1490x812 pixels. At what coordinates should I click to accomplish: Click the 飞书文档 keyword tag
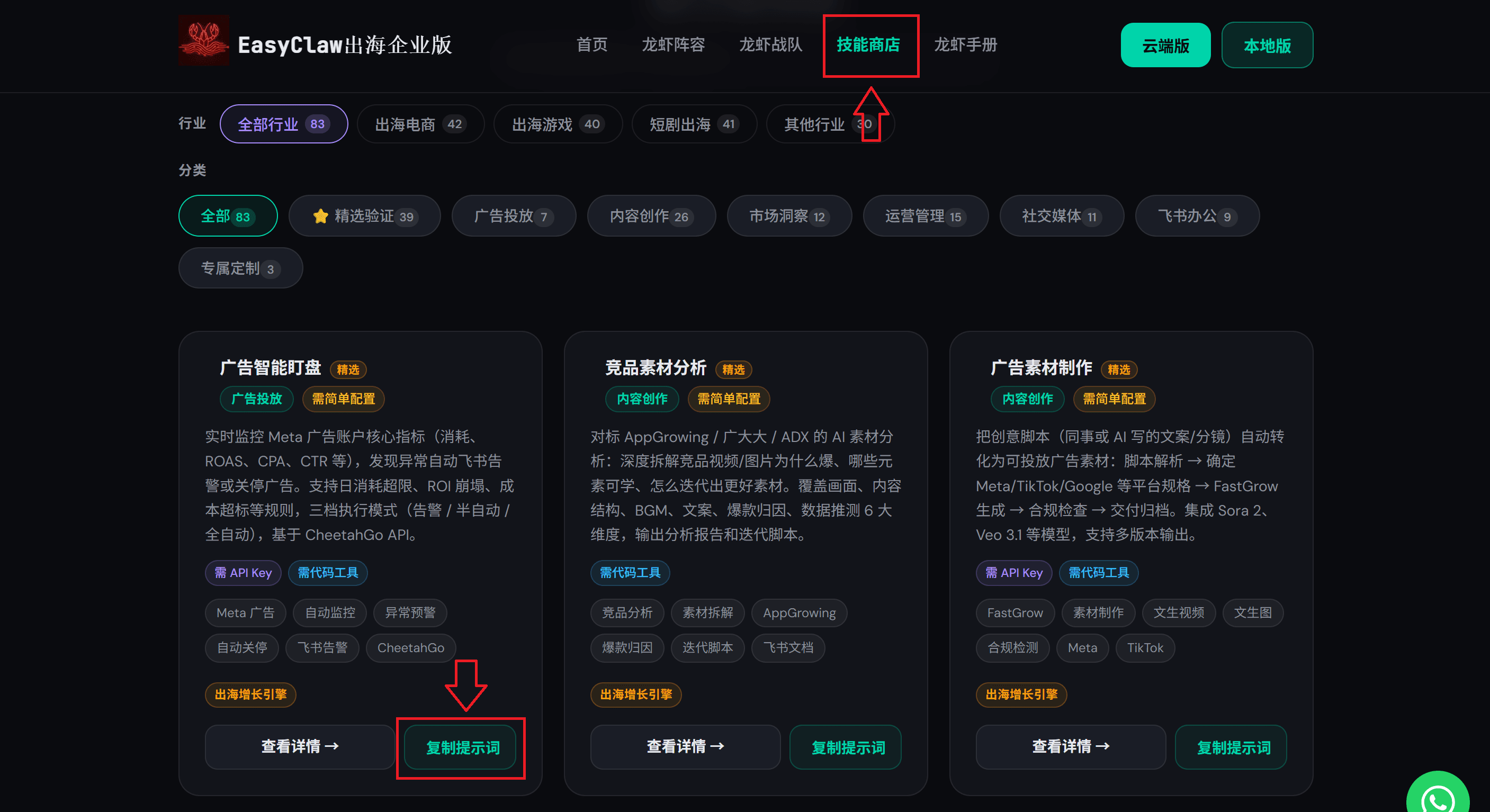coord(788,648)
